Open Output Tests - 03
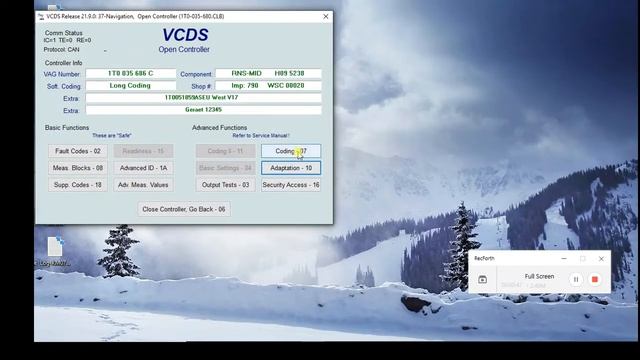 [x=225, y=185]
